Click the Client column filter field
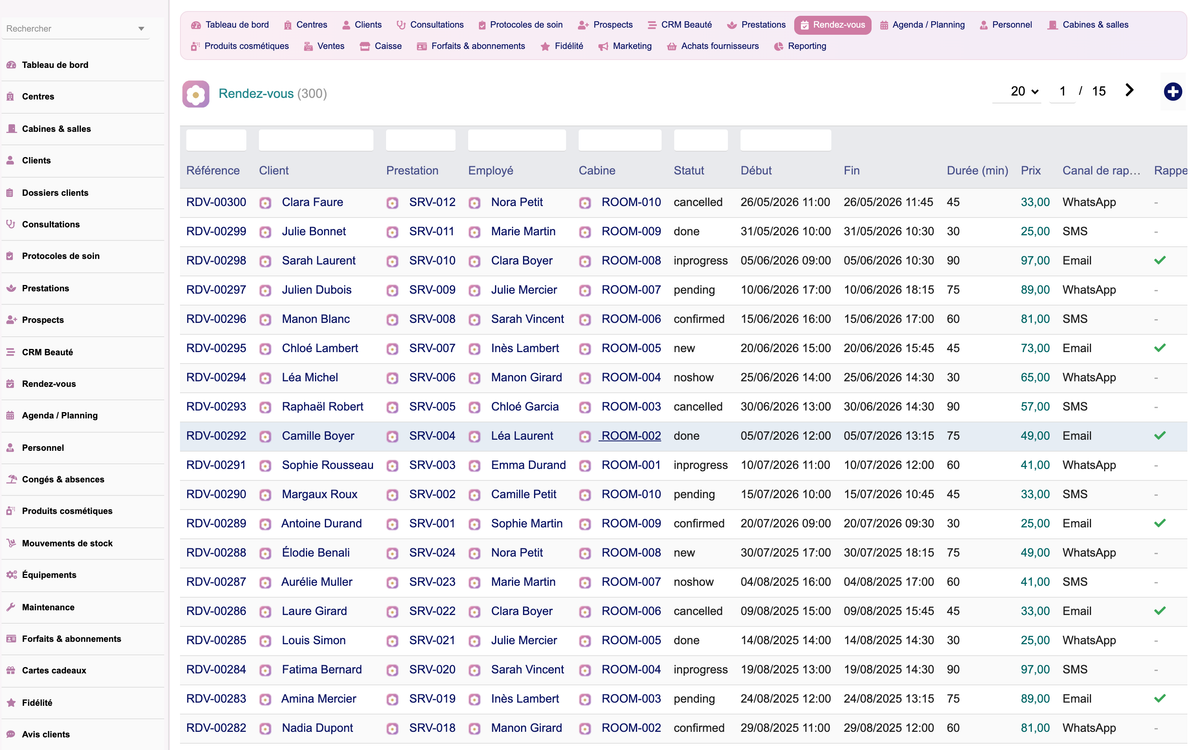 click(x=316, y=140)
